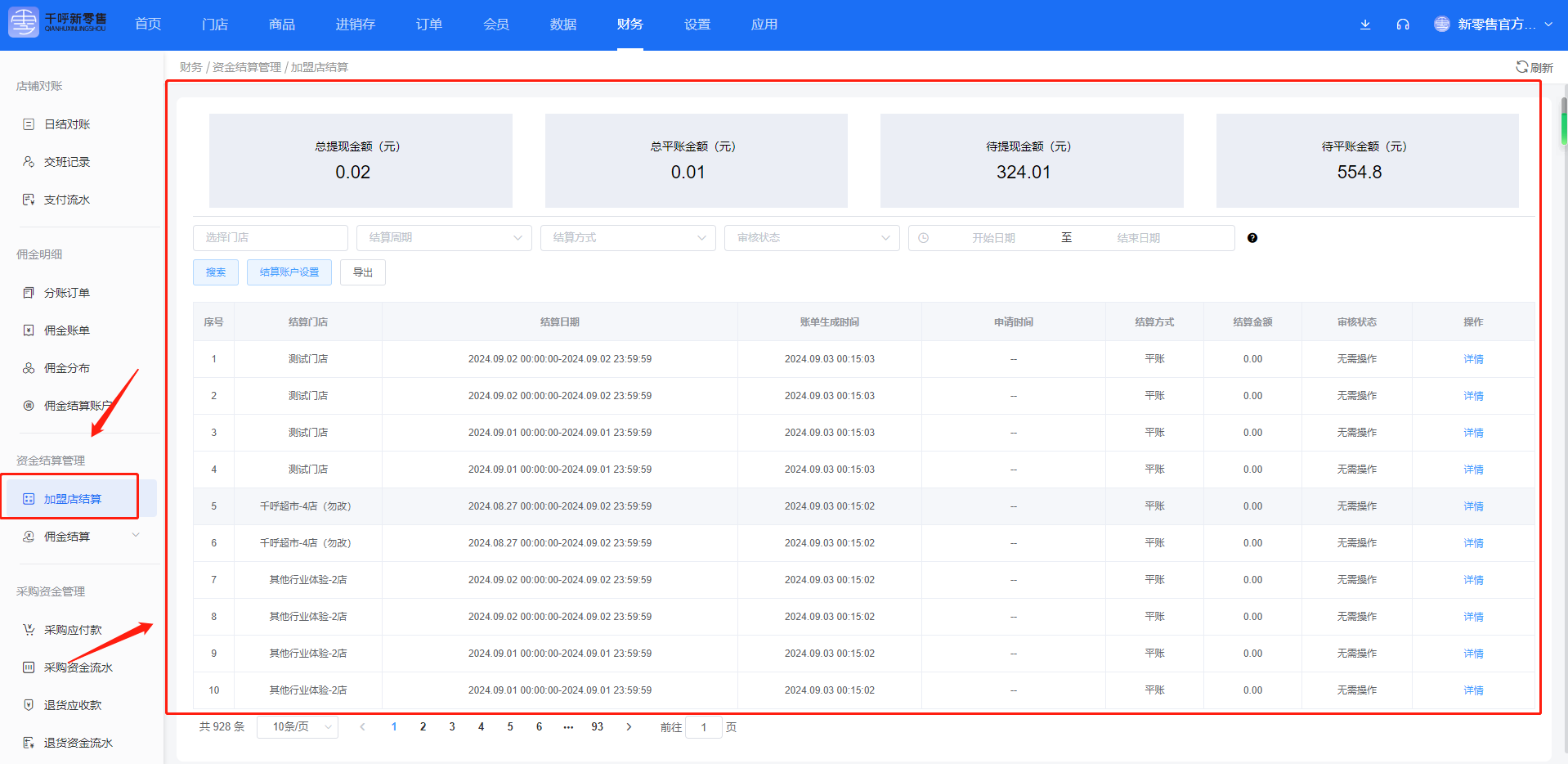Switch to the 进销存 top menu
Viewport: 1568px width, 764px height.
[x=356, y=25]
